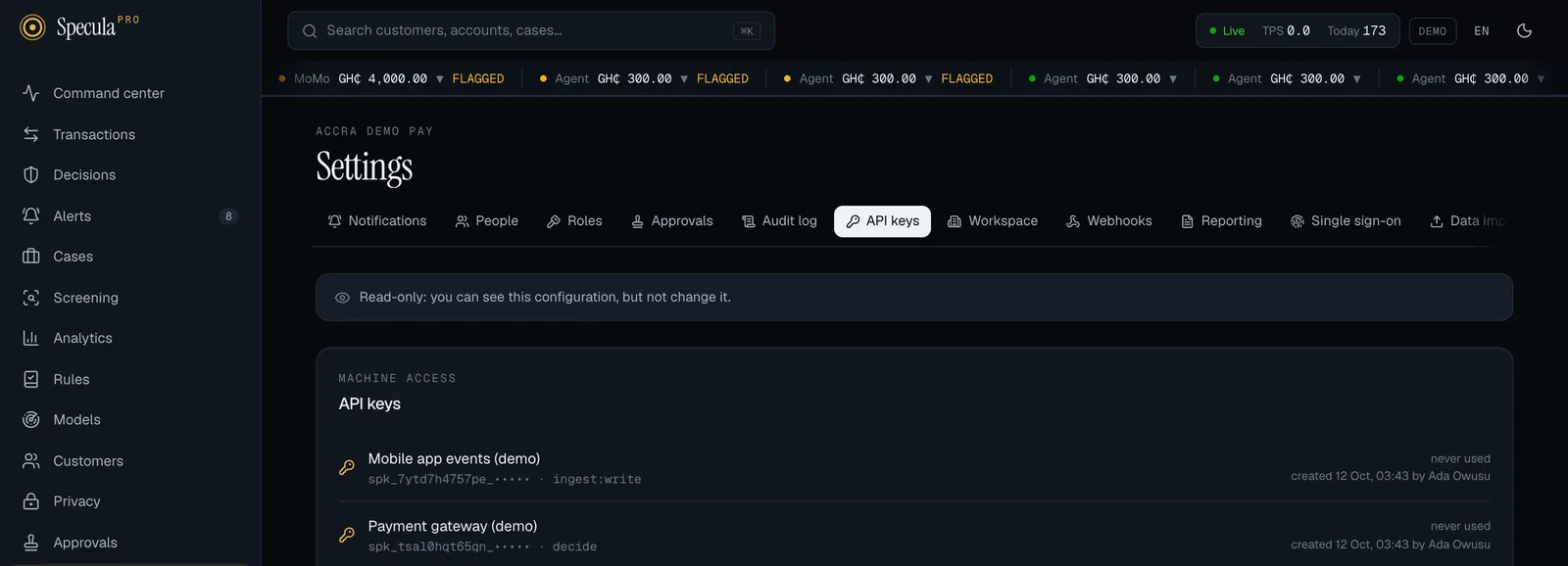The height and width of the screenshot is (566, 1568).
Task: Click the Live status indicator
Action: tap(1227, 31)
